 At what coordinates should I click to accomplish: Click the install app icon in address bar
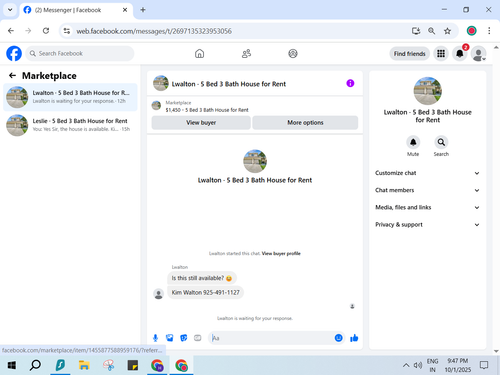[416, 31]
